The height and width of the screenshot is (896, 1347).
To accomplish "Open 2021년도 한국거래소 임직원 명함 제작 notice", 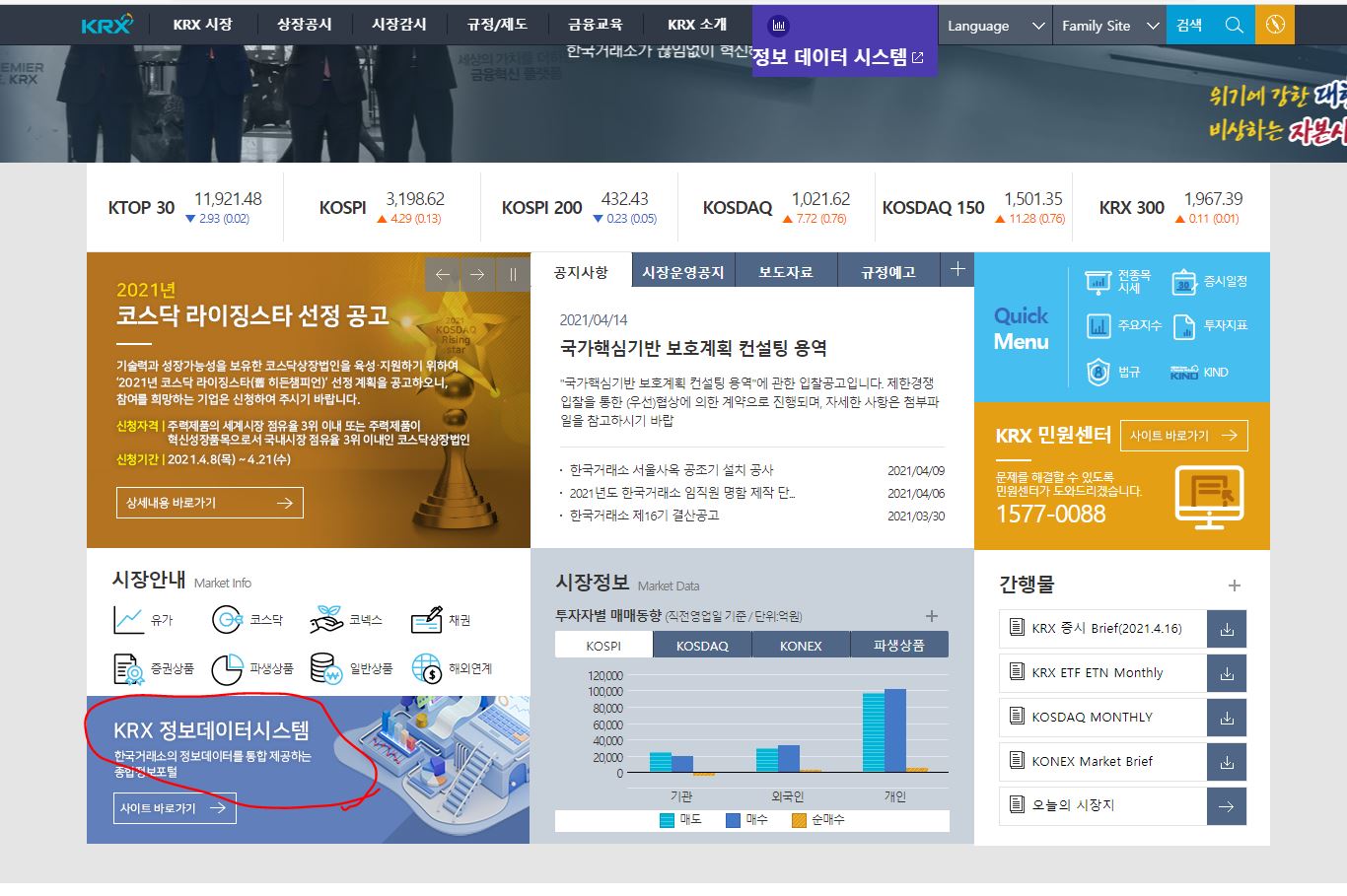I will 682,493.
